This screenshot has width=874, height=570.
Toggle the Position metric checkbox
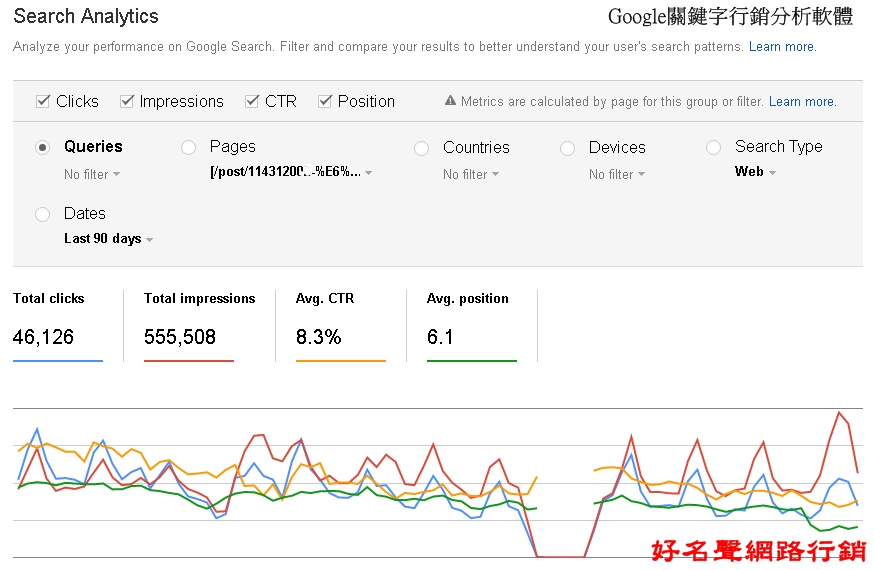(325, 101)
